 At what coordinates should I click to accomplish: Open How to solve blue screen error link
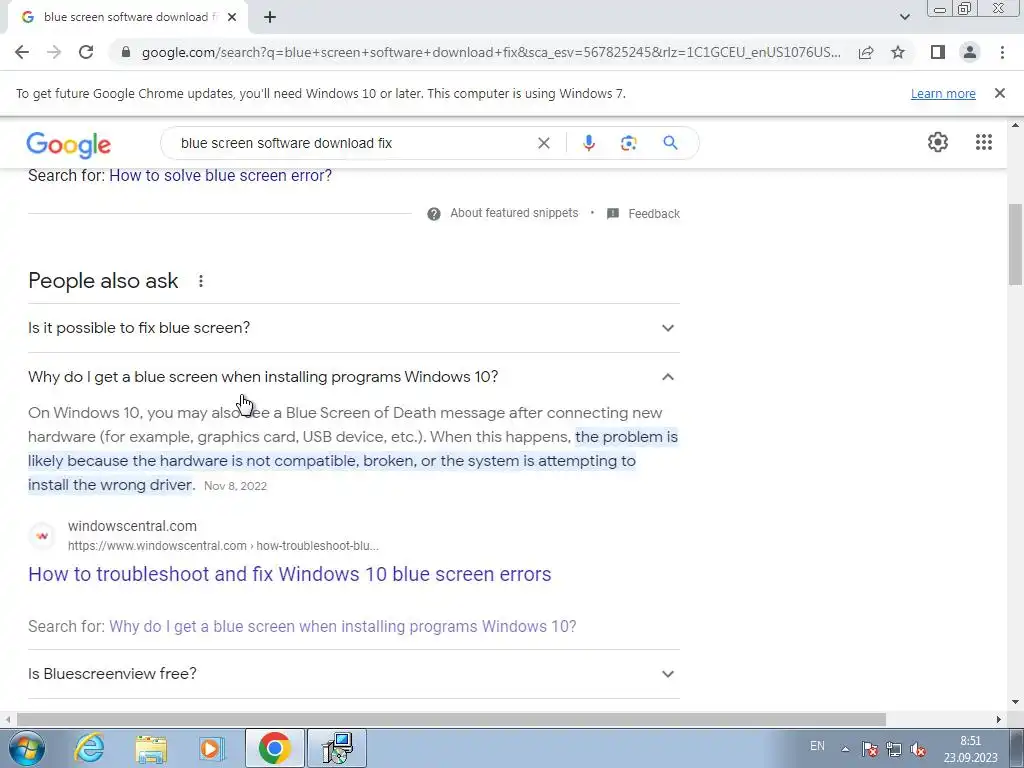tap(220, 176)
